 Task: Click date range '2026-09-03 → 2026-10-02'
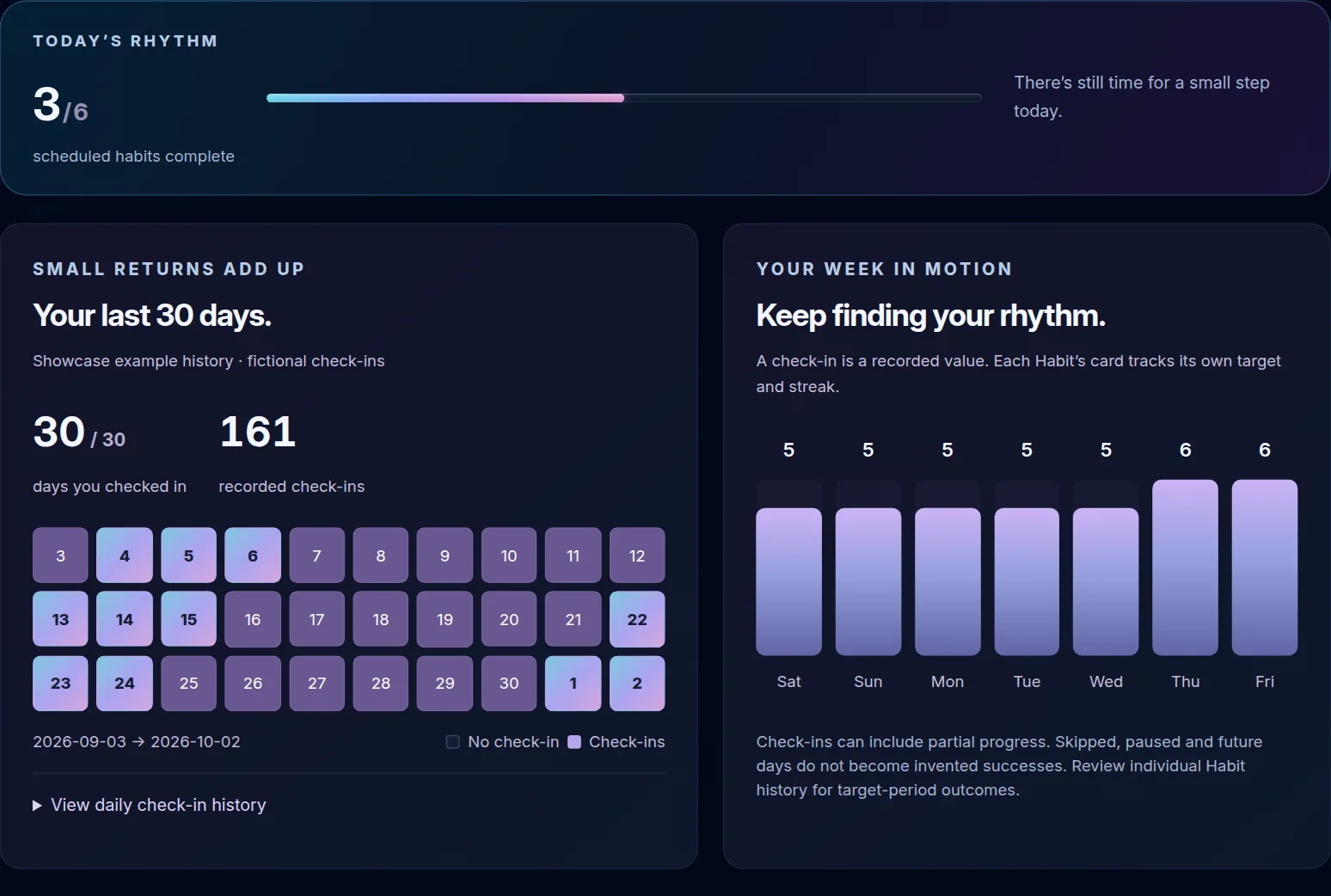pyautogui.click(x=137, y=742)
